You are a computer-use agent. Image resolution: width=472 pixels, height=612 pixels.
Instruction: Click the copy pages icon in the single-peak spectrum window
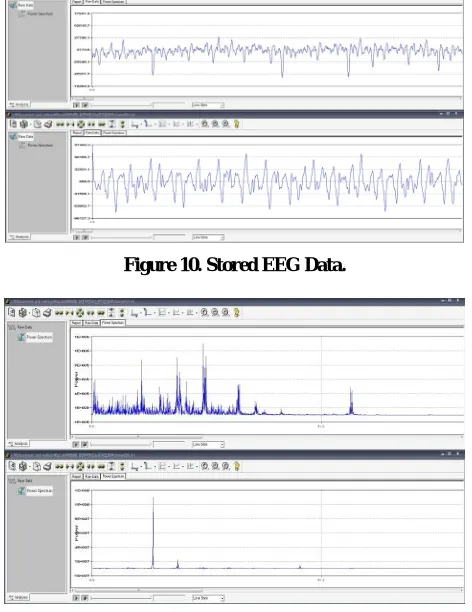pyautogui.click(x=37, y=466)
